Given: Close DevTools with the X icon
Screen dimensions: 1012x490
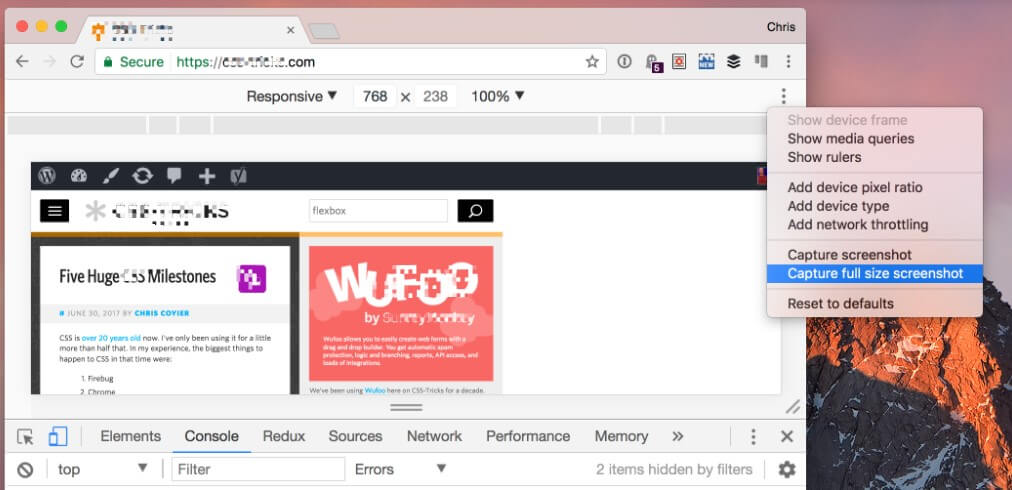Looking at the screenshot, I should [787, 437].
